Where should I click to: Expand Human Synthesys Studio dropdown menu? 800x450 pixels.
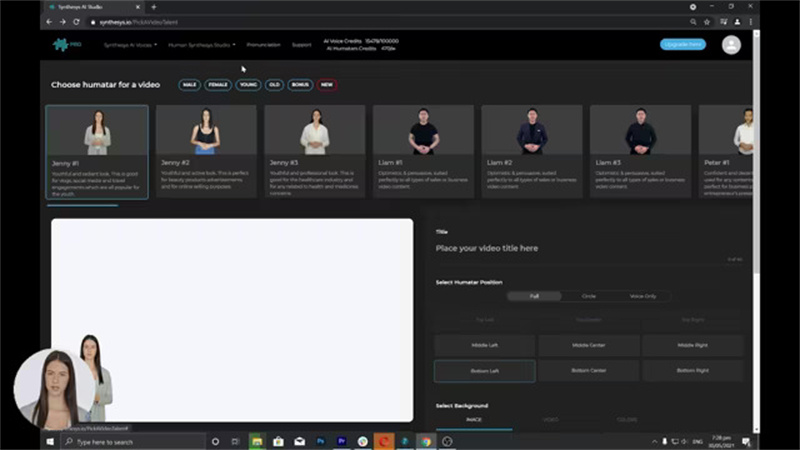coord(202,45)
